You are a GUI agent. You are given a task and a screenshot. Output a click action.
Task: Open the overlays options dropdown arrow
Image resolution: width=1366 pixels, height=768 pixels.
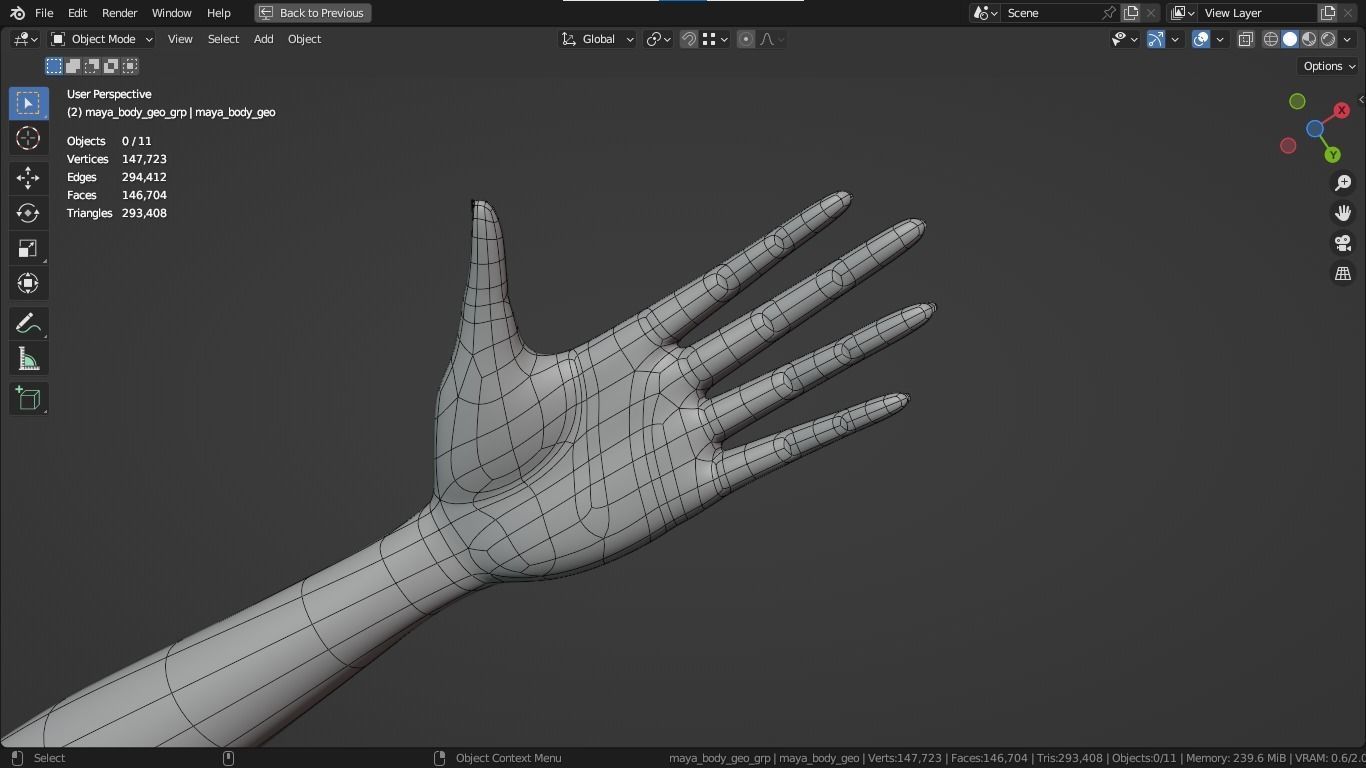tap(1220, 39)
